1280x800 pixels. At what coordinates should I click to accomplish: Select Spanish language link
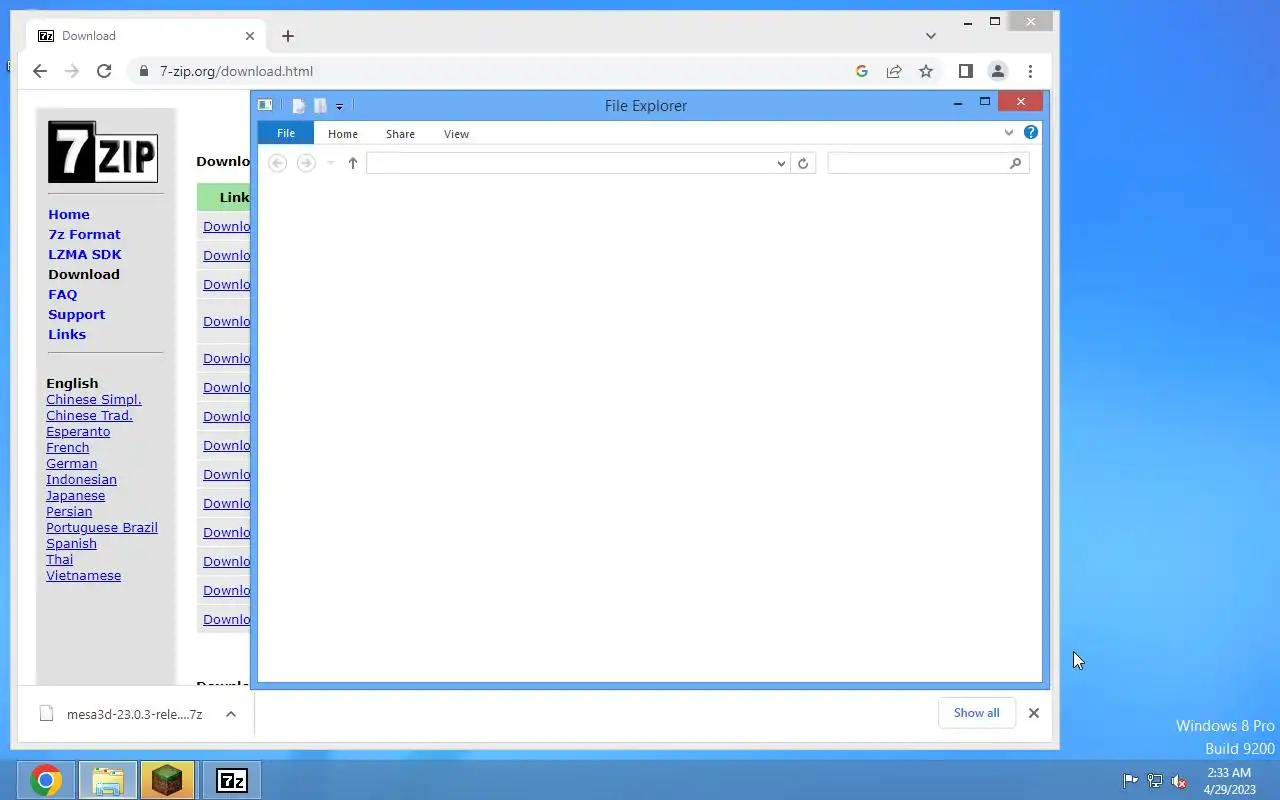click(x=71, y=543)
